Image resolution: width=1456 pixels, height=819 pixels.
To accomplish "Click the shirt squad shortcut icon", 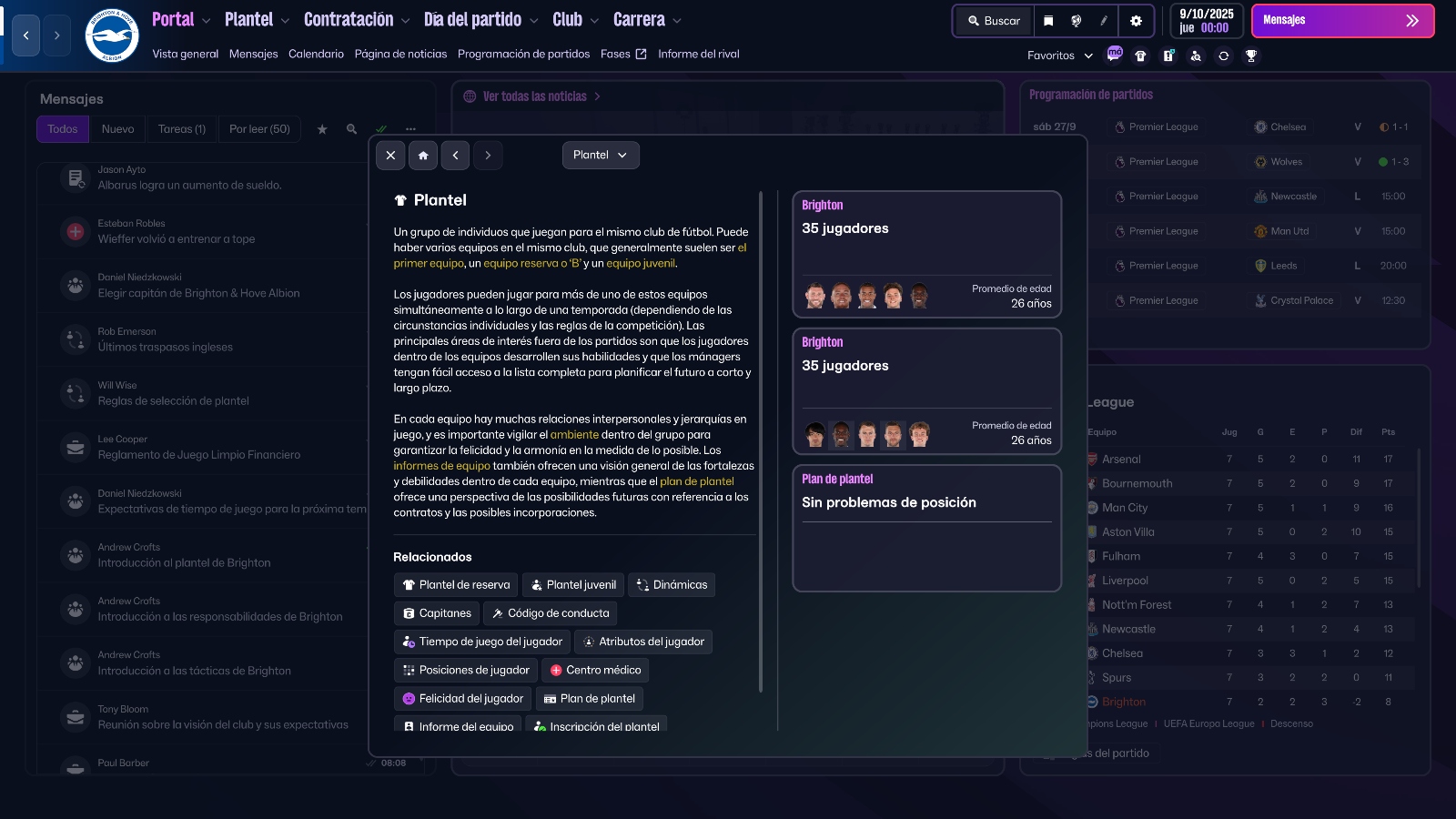I will coord(1142,56).
